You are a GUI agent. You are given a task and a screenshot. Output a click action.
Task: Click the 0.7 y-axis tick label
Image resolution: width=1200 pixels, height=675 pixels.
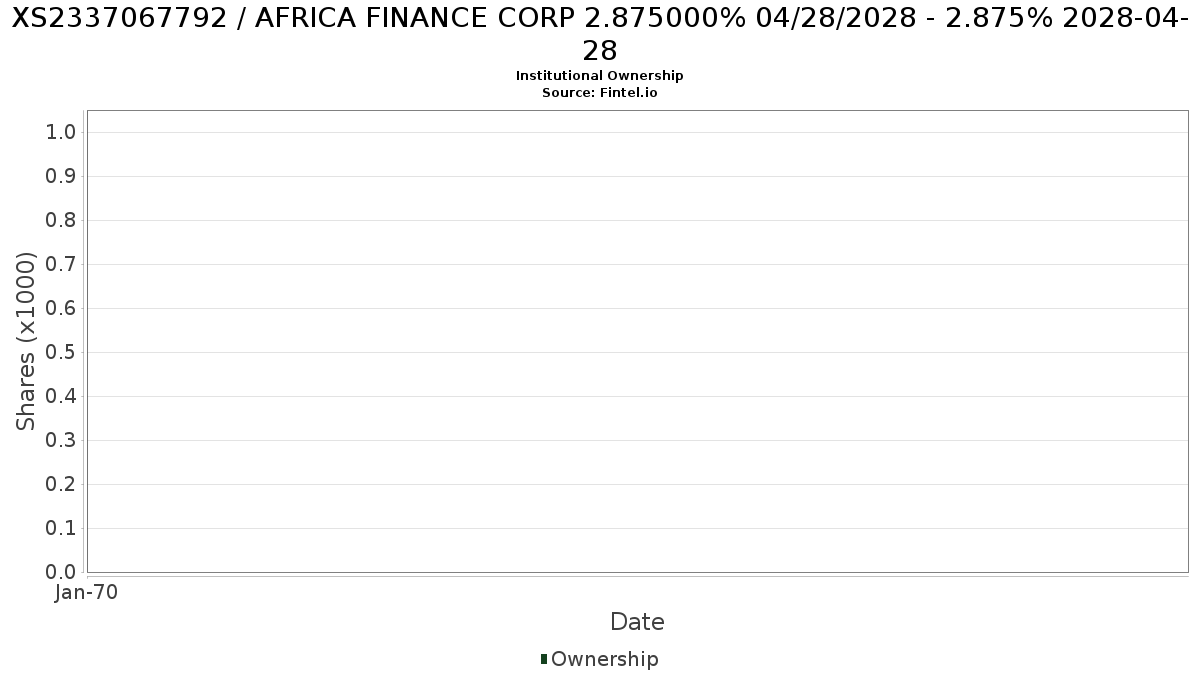click(61, 264)
